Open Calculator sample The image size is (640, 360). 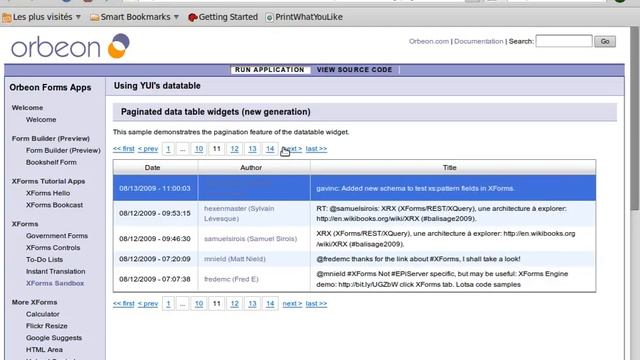click(42, 314)
